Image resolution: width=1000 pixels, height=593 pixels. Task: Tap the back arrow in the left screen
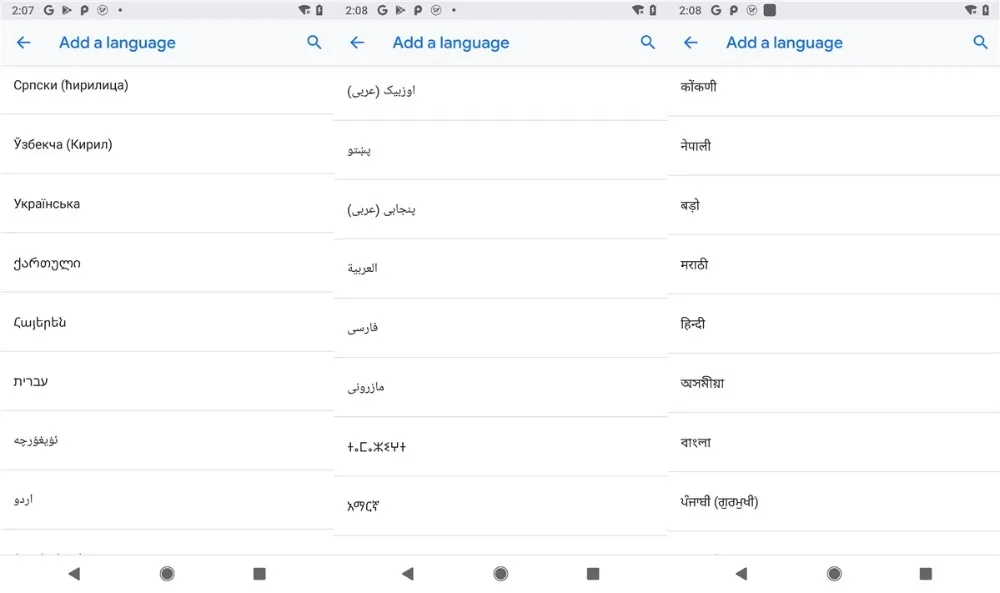(x=24, y=43)
